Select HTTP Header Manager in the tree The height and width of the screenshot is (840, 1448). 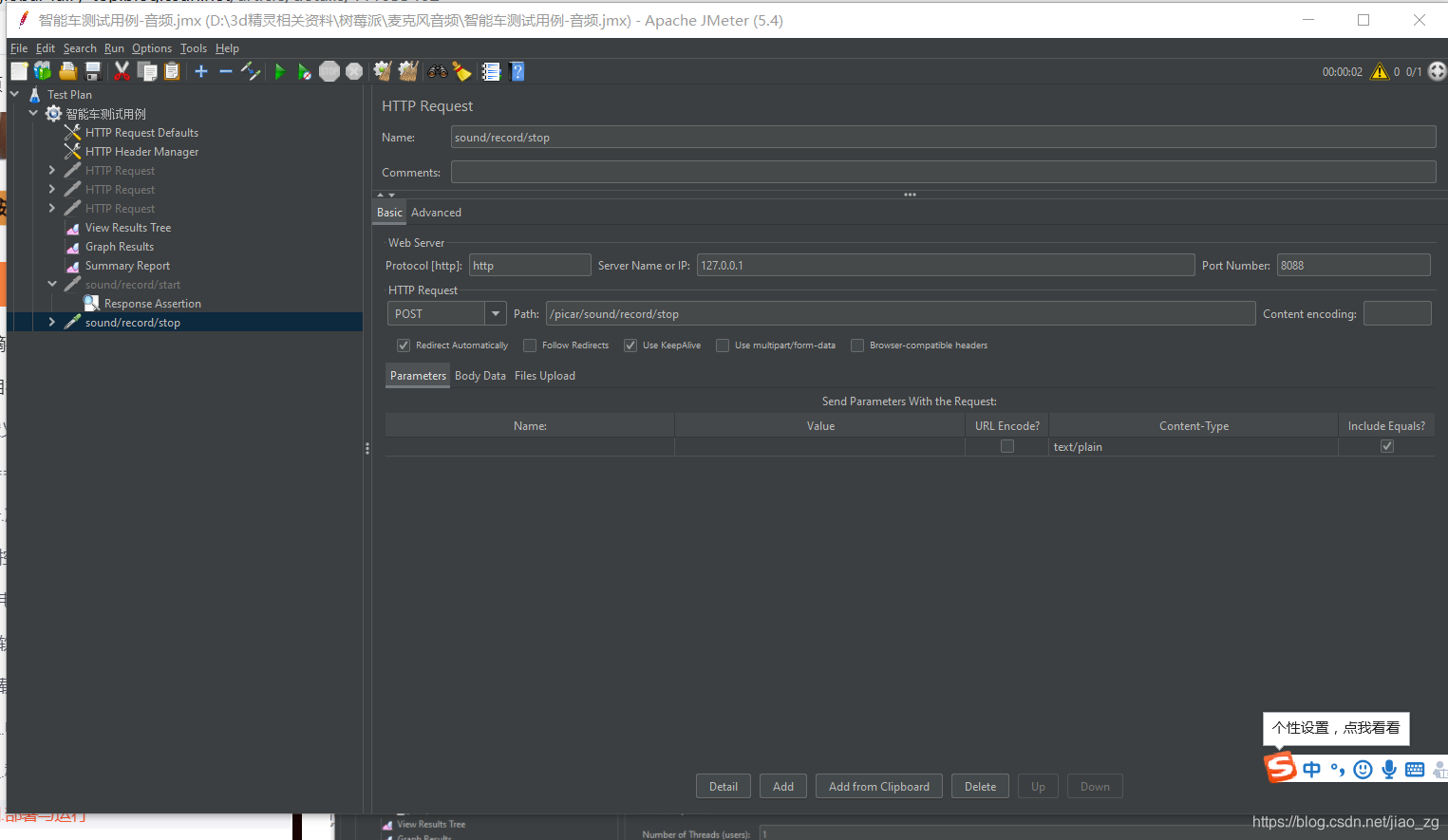(141, 152)
